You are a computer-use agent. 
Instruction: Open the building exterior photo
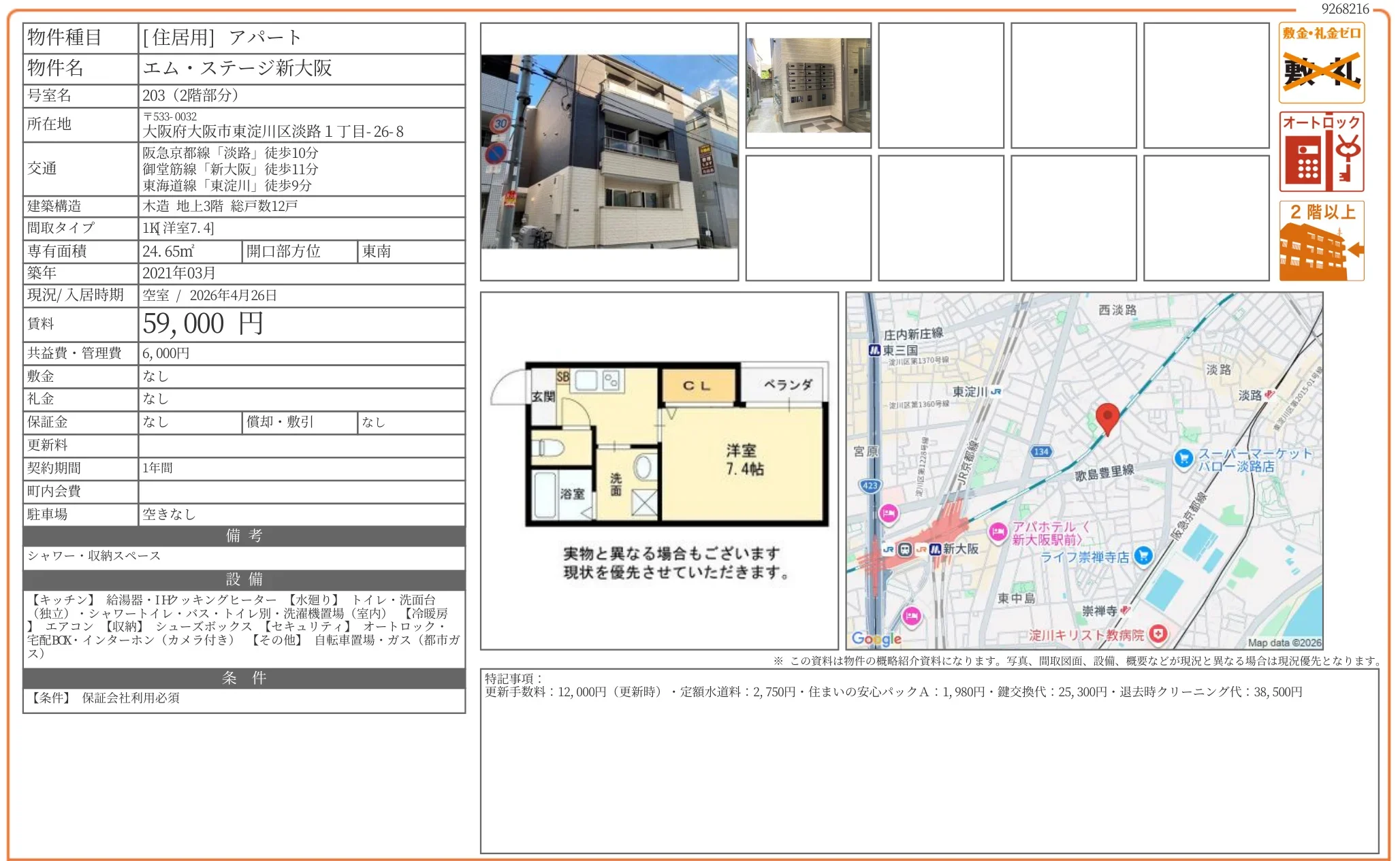tap(609, 150)
